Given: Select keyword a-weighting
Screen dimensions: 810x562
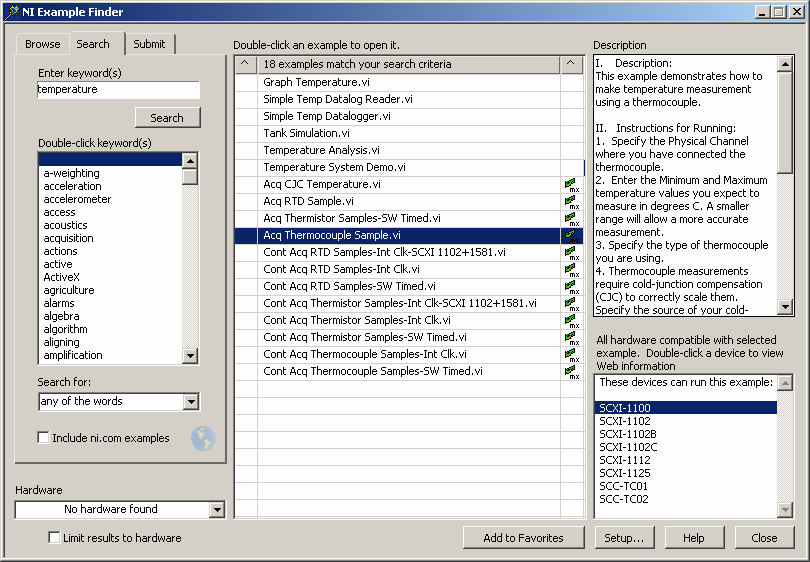Looking at the screenshot, I should (71, 173).
